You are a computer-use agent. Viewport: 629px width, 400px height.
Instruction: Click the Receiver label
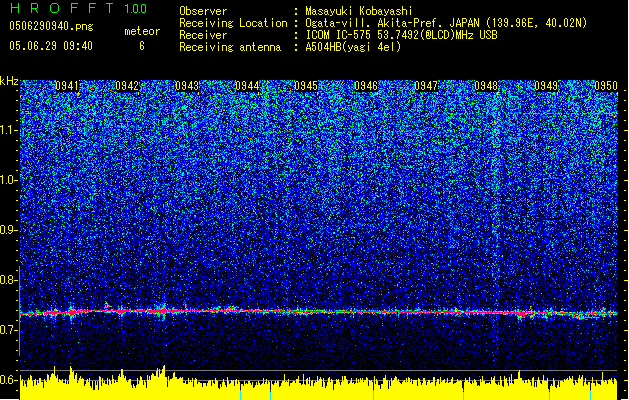(203, 35)
